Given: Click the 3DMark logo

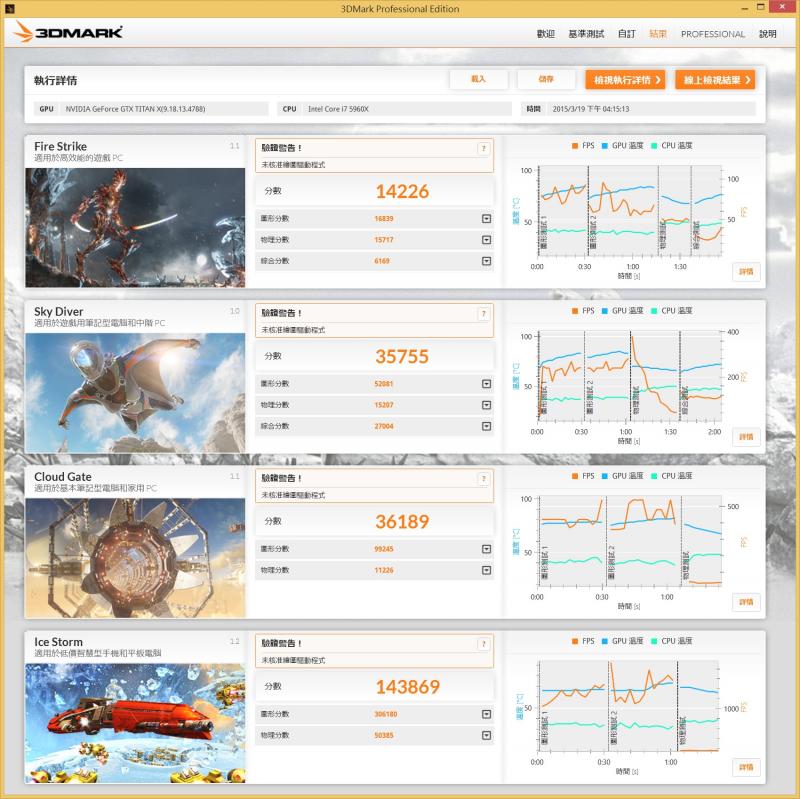Looking at the screenshot, I should click(x=68, y=33).
